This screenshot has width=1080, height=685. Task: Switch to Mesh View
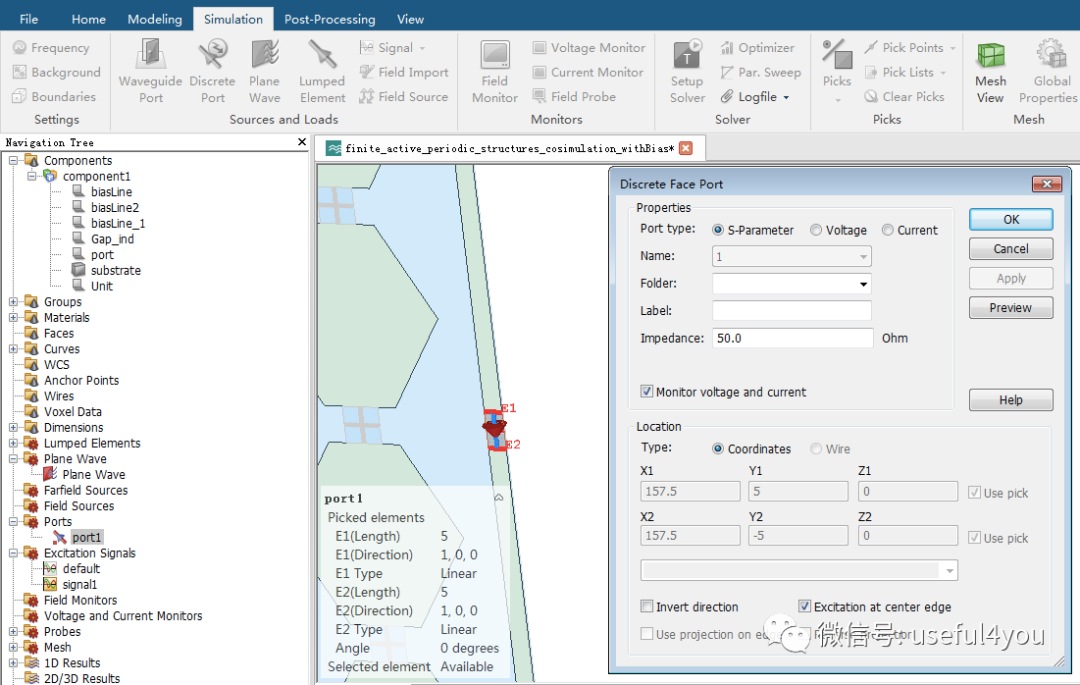(990, 72)
